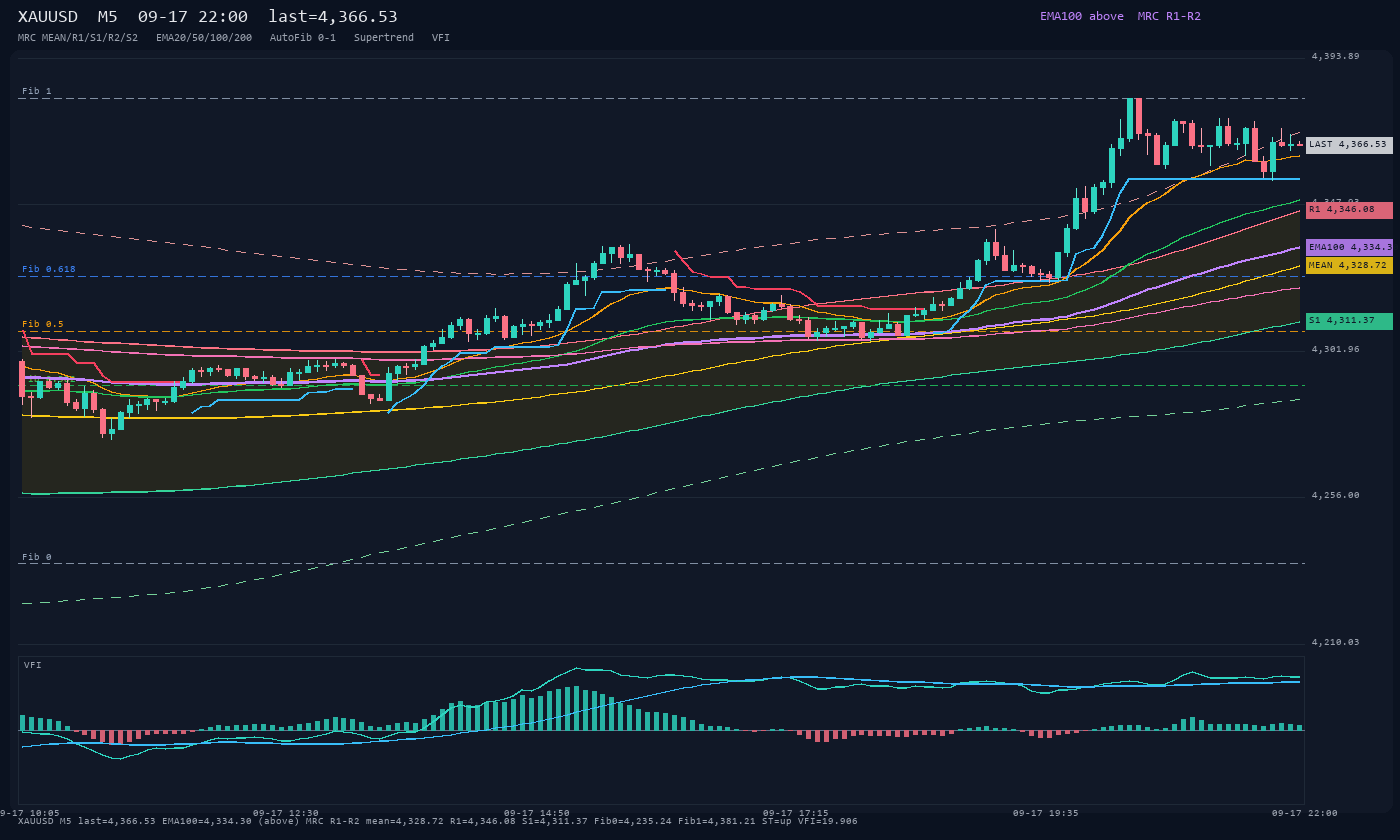Image resolution: width=1400 pixels, height=840 pixels.
Task: Click the bottom status line summary text
Action: [x=438, y=821]
